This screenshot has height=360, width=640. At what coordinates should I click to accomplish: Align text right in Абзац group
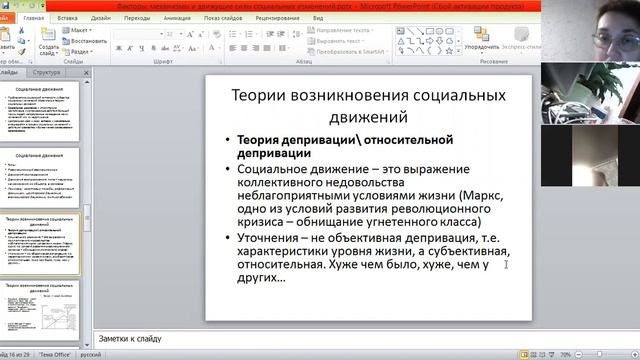coord(256,48)
